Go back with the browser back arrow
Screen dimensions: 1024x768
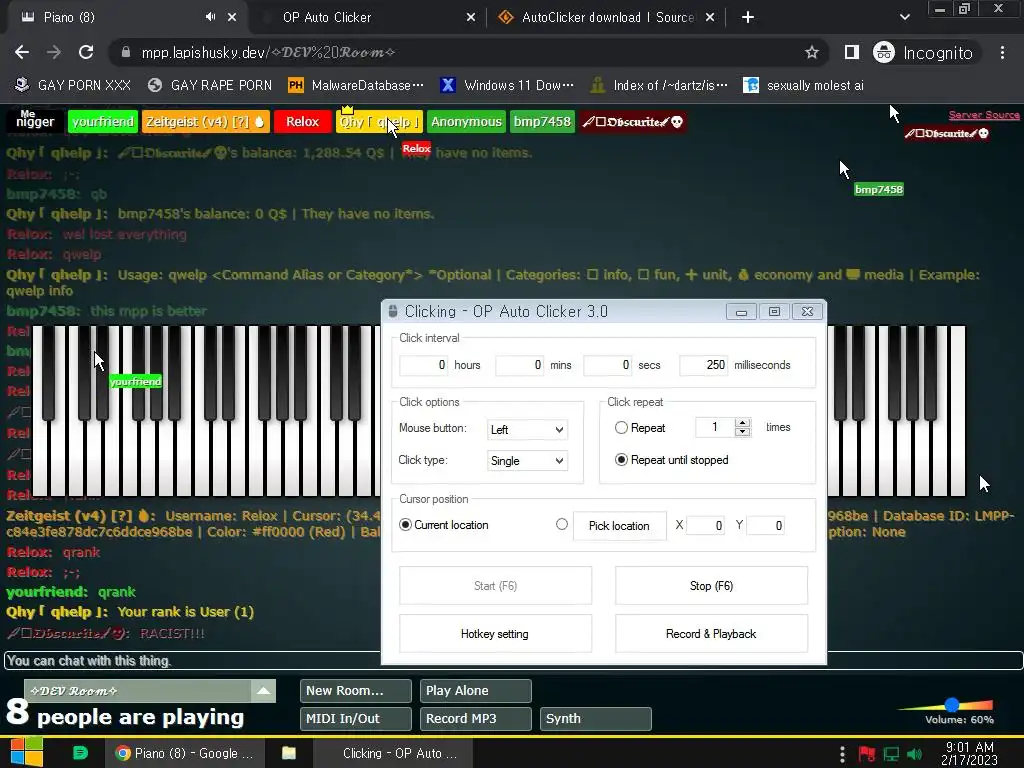[x=22, y=52]
